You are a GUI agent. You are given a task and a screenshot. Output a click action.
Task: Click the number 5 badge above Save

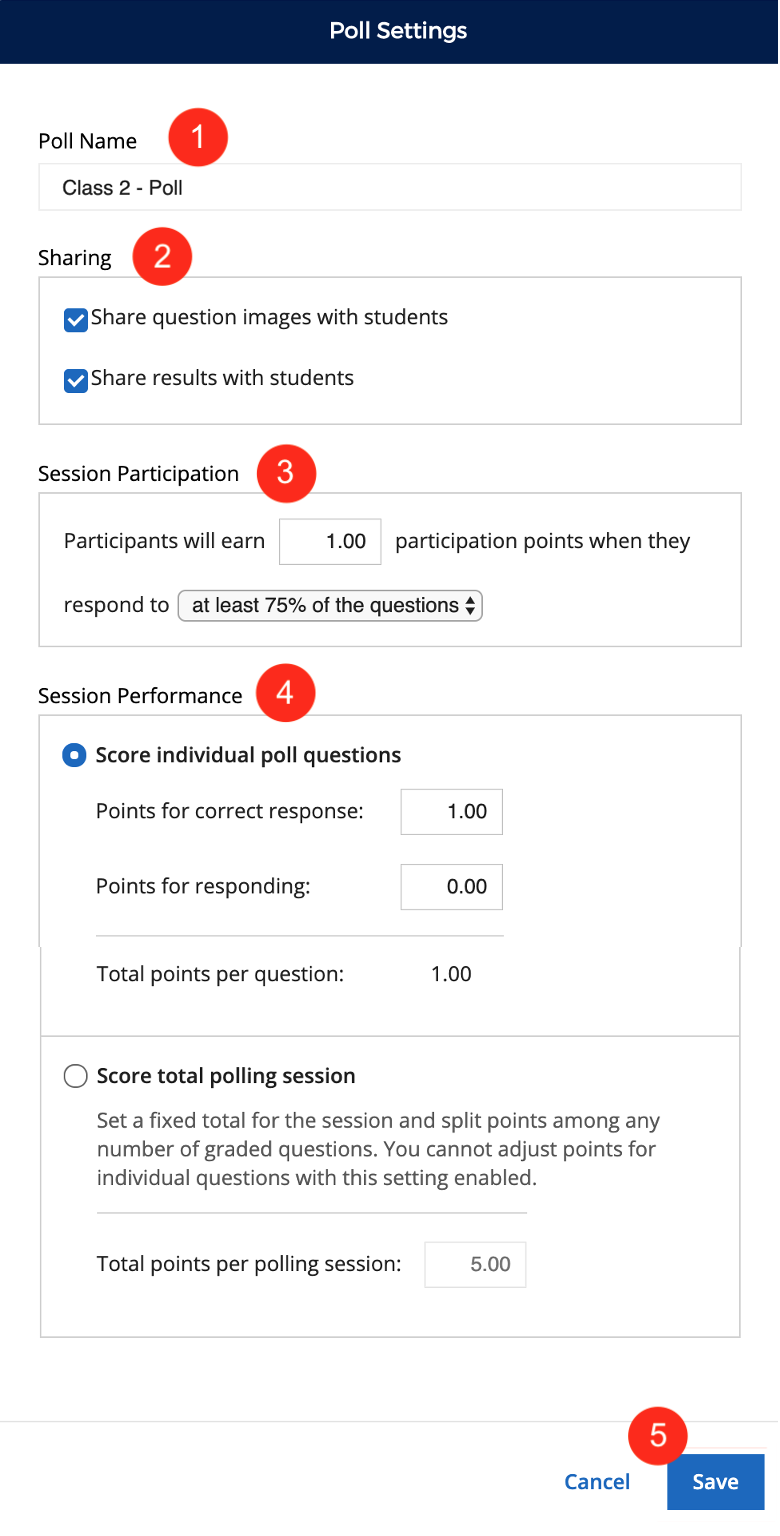tap(658, 1436)
